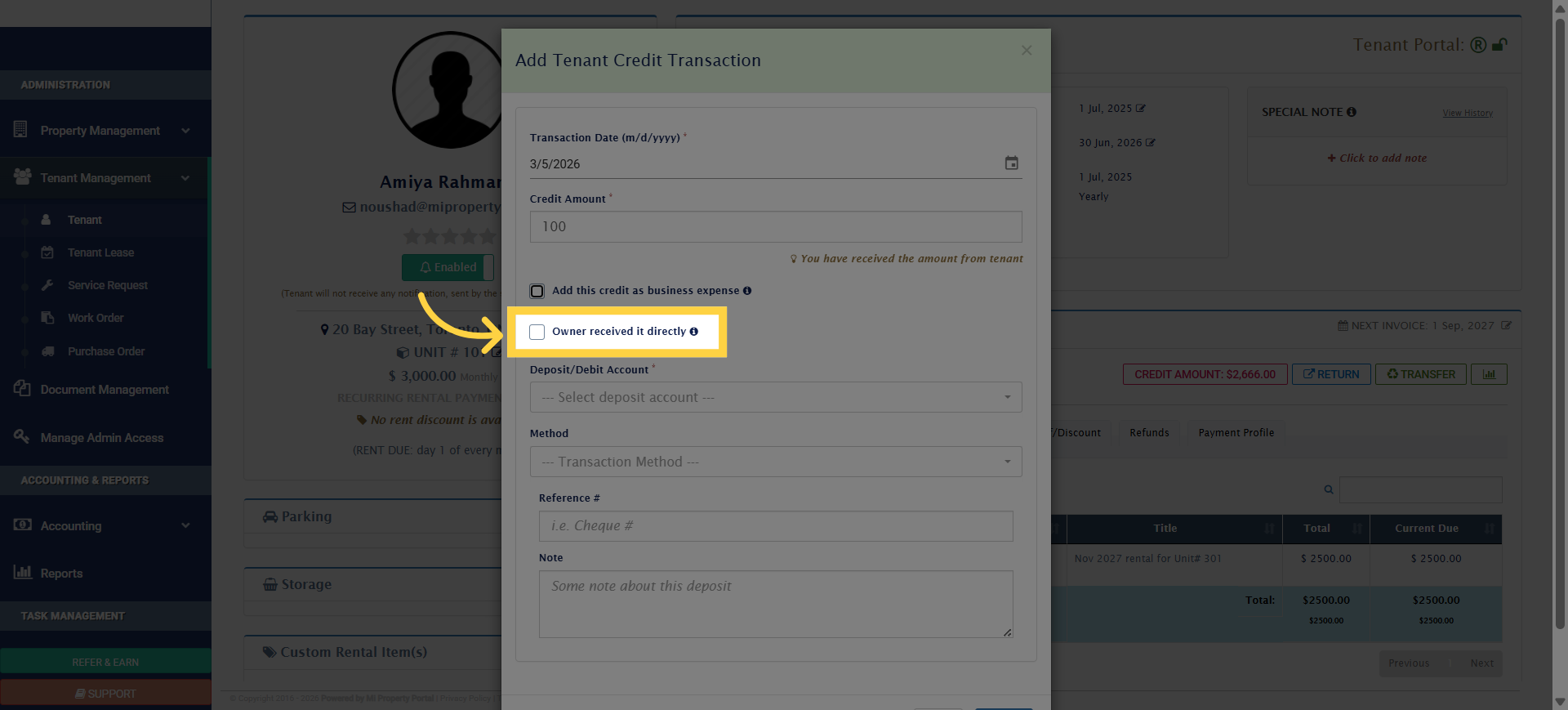1568x710 pixels.
Task: Click the search magnifier icon above the invoice table
Action: [1328, 489]
